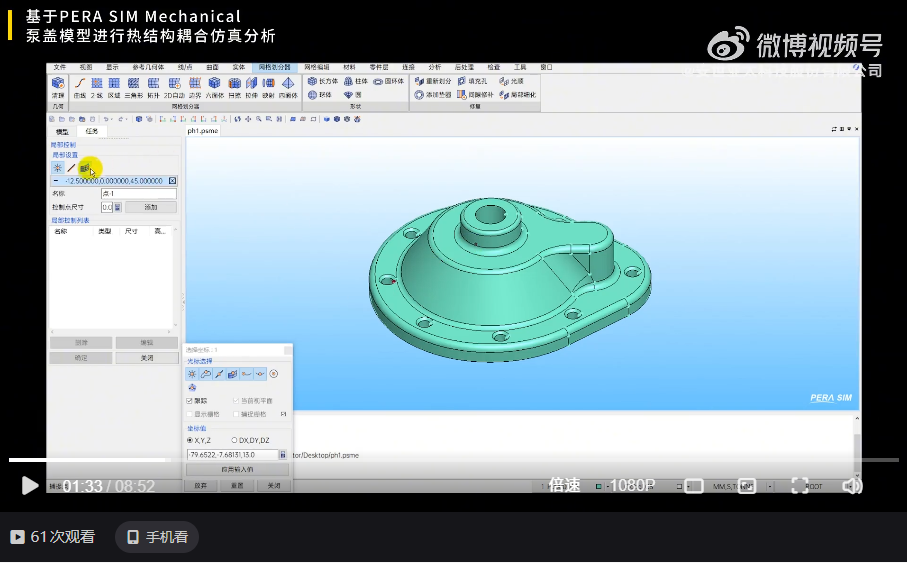
Task: Click the 应用输入值 button
Action: pos(237,470)
